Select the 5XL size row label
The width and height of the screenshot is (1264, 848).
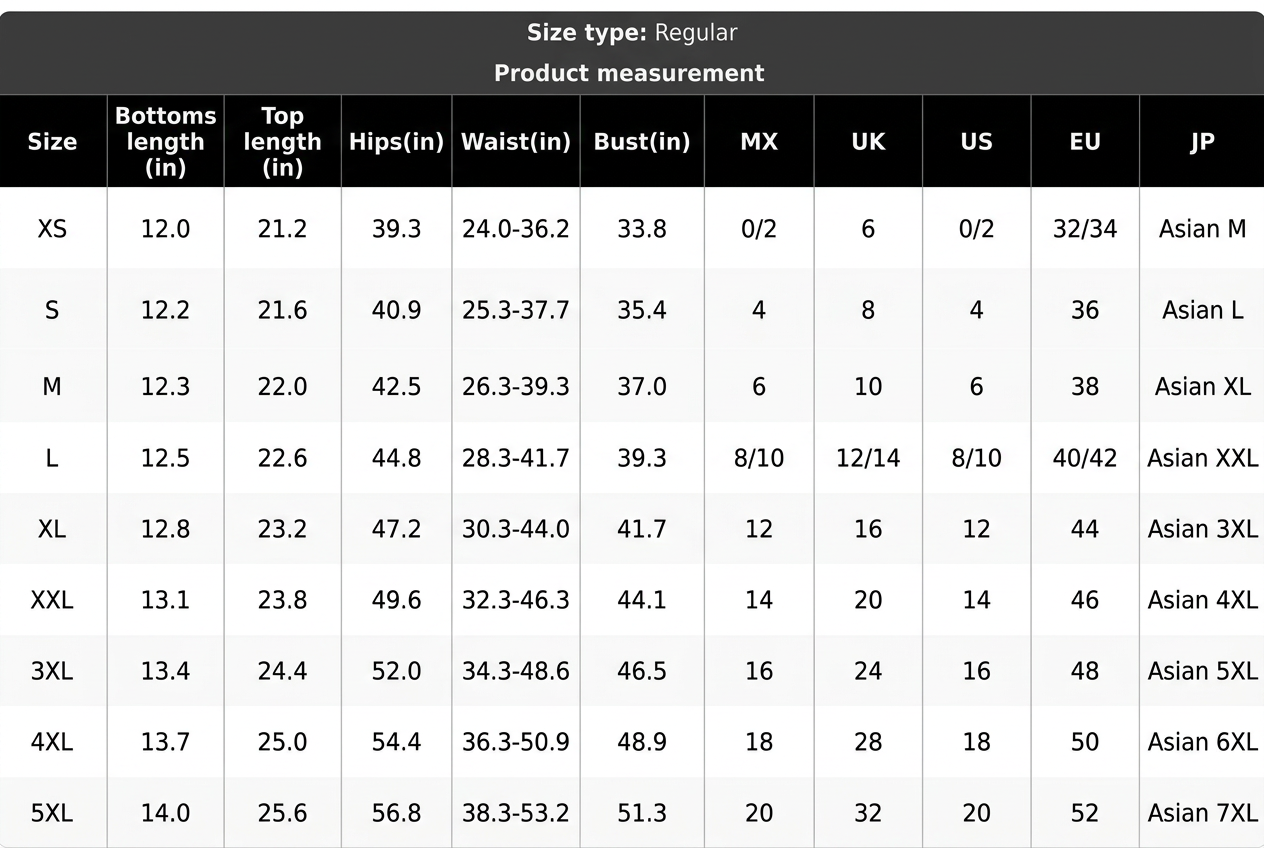[52, 813]
